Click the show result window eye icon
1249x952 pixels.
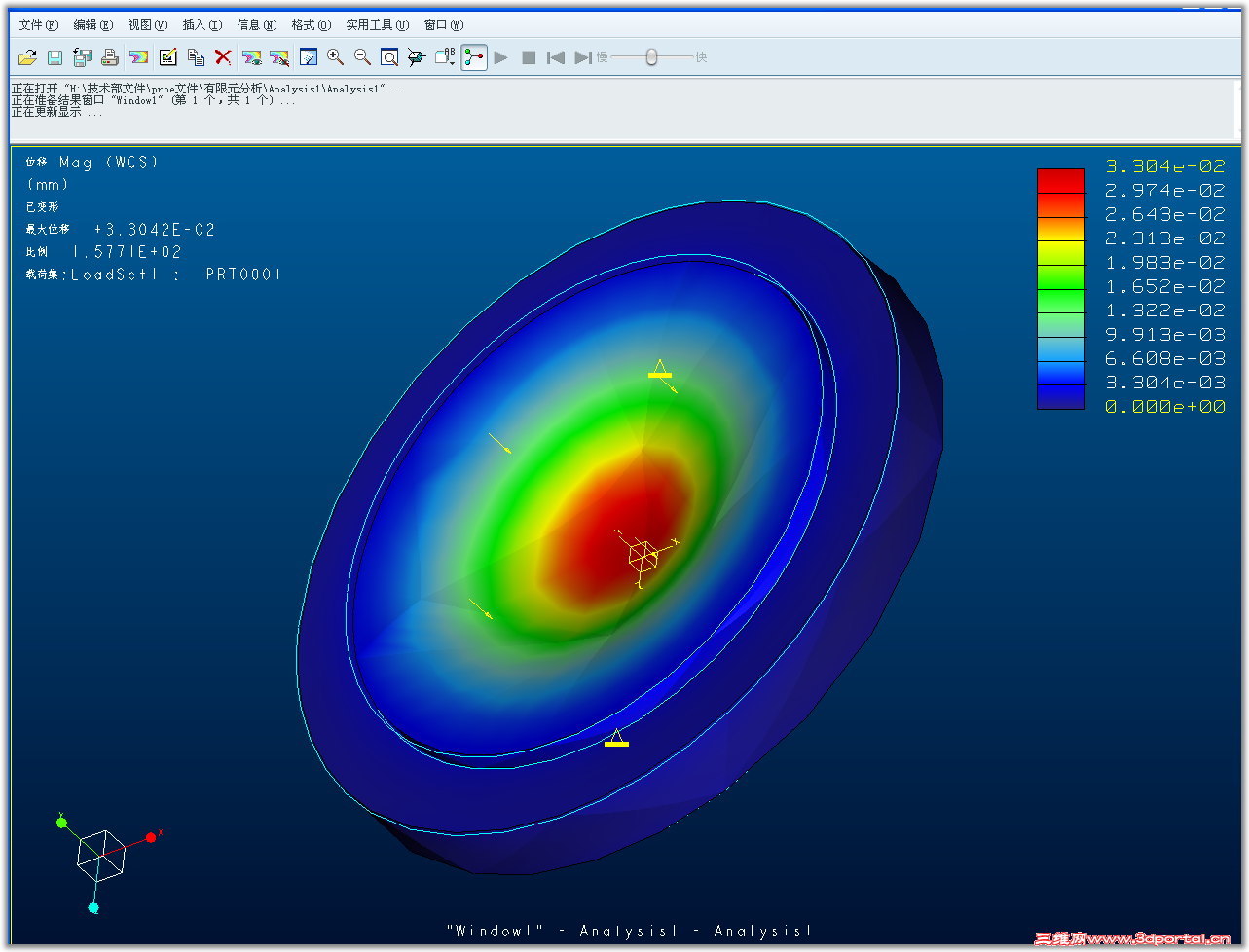click(252, 57)
